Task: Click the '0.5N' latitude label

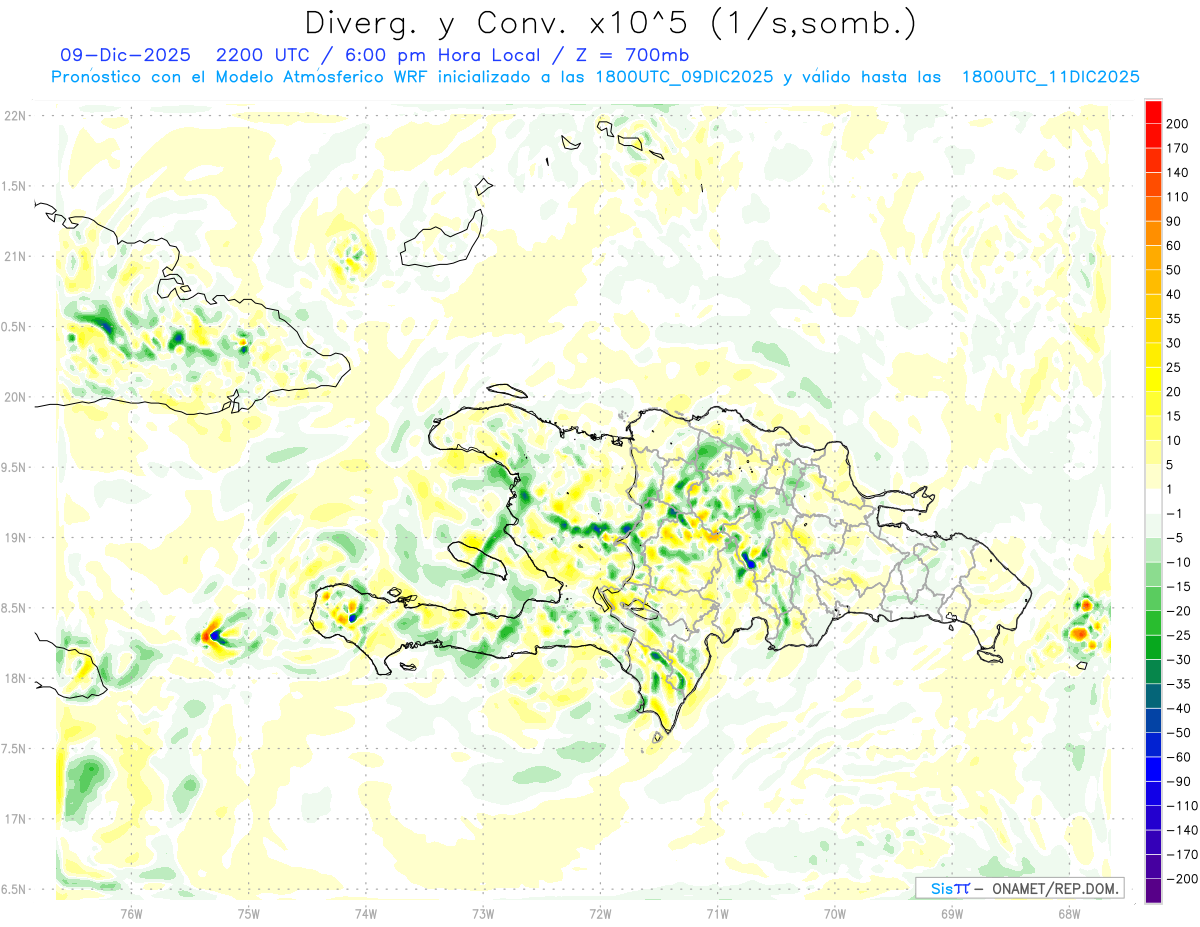Action: point(14,327)
